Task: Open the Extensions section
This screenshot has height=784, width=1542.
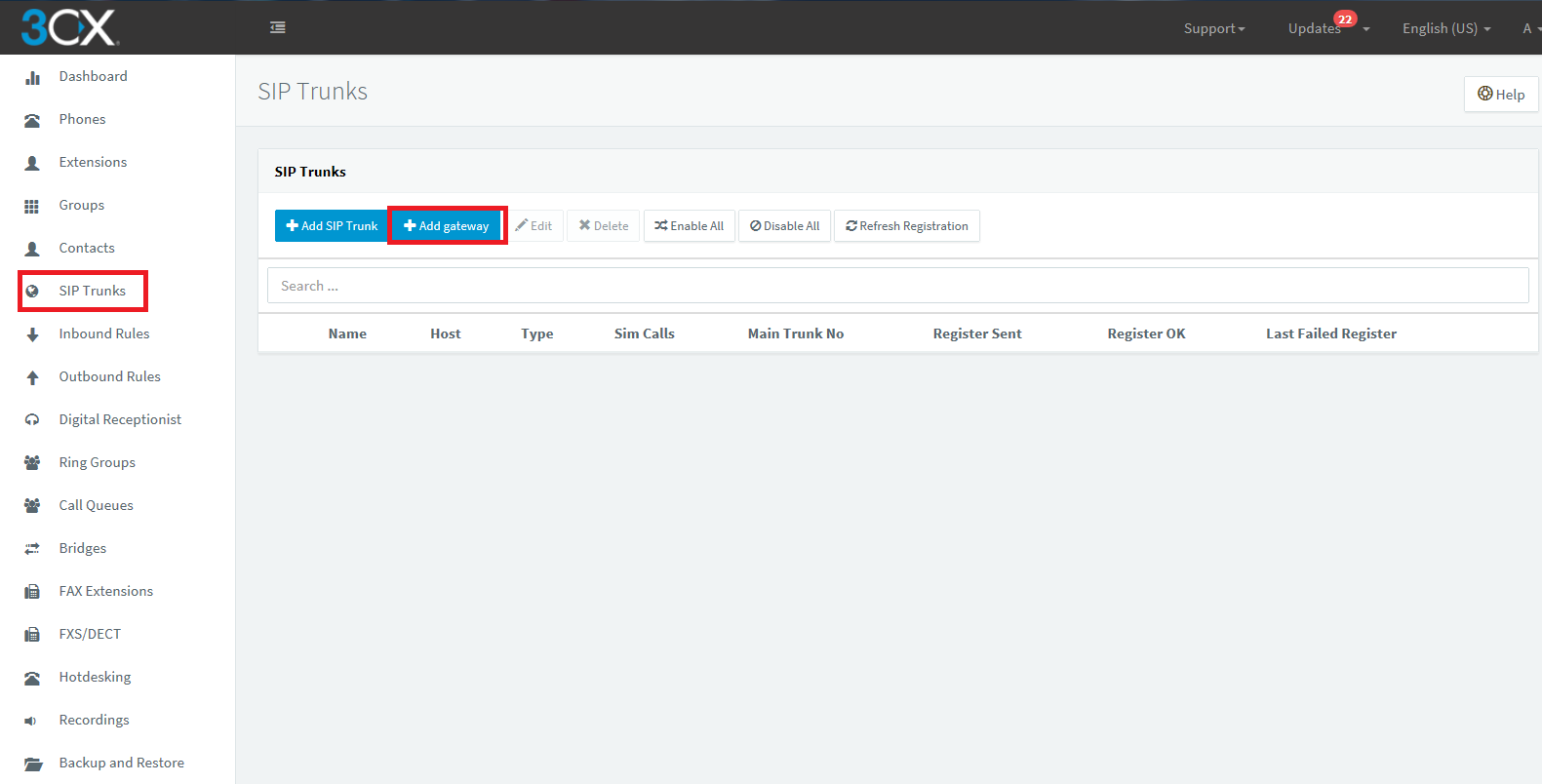Action: pyautogui.click(x=93, y=162)
